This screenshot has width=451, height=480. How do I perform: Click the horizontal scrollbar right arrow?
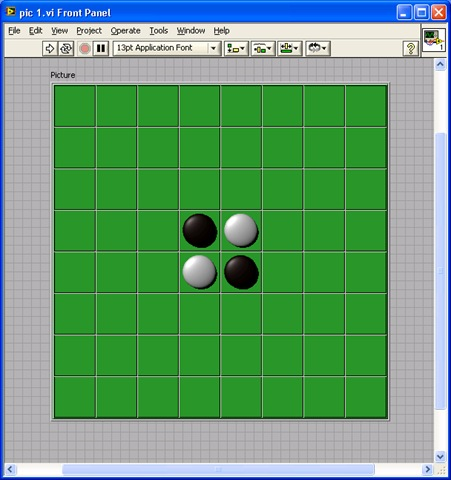pos(427,470)
